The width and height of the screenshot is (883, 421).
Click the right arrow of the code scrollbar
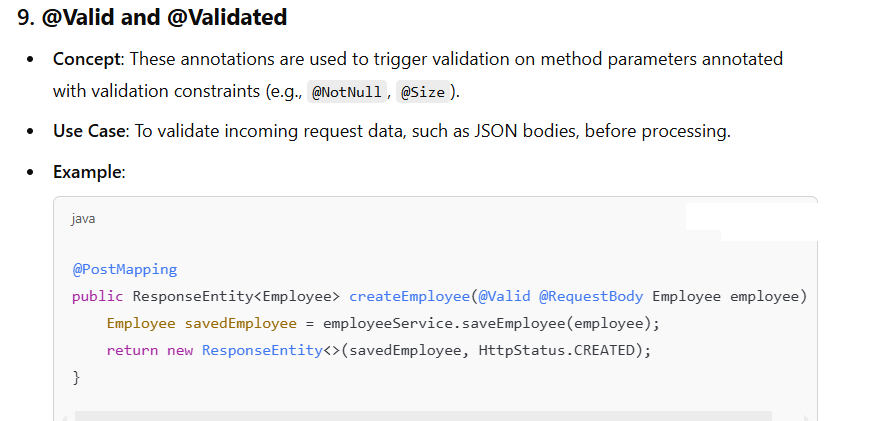coord(806,417)
